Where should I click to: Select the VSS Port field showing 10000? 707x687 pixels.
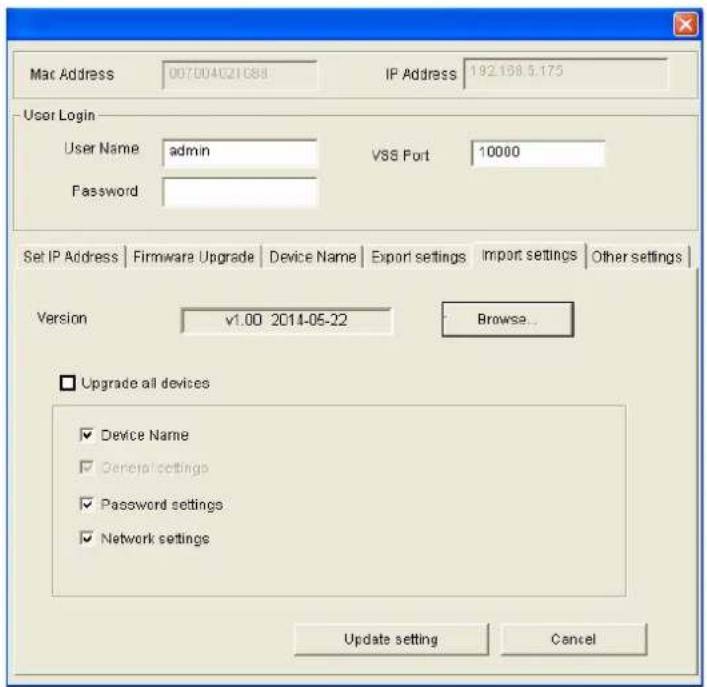click(x=537, y=153)
